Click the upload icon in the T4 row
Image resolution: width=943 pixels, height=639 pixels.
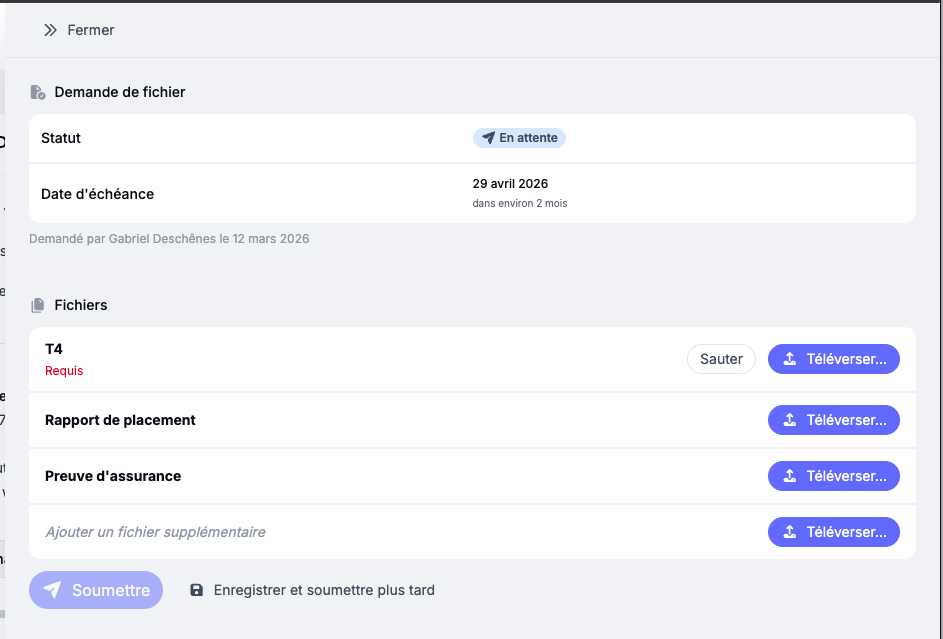click(790, 359)
